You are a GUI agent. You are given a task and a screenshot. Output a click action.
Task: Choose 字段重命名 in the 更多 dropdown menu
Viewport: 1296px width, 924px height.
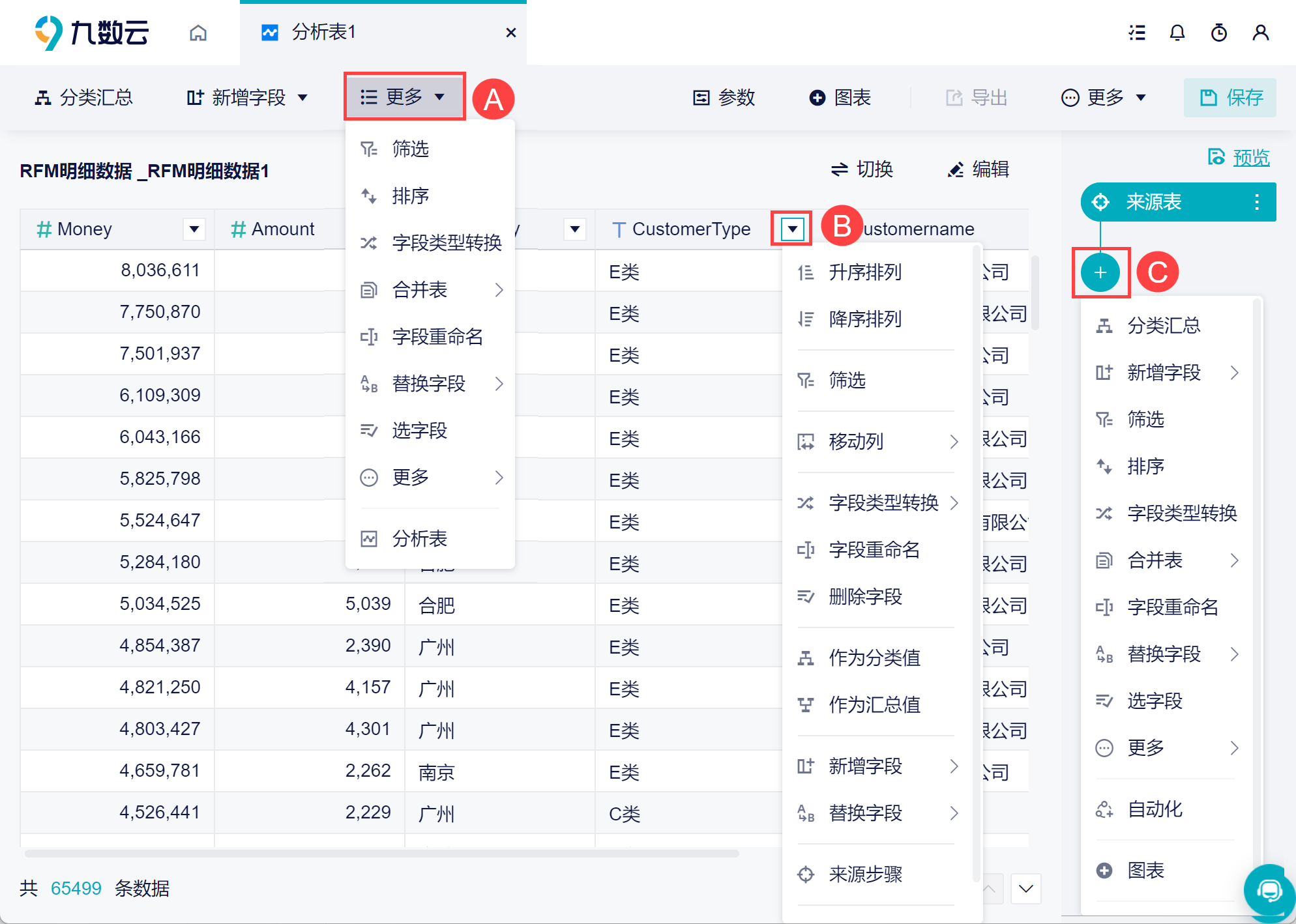[437, 337]
